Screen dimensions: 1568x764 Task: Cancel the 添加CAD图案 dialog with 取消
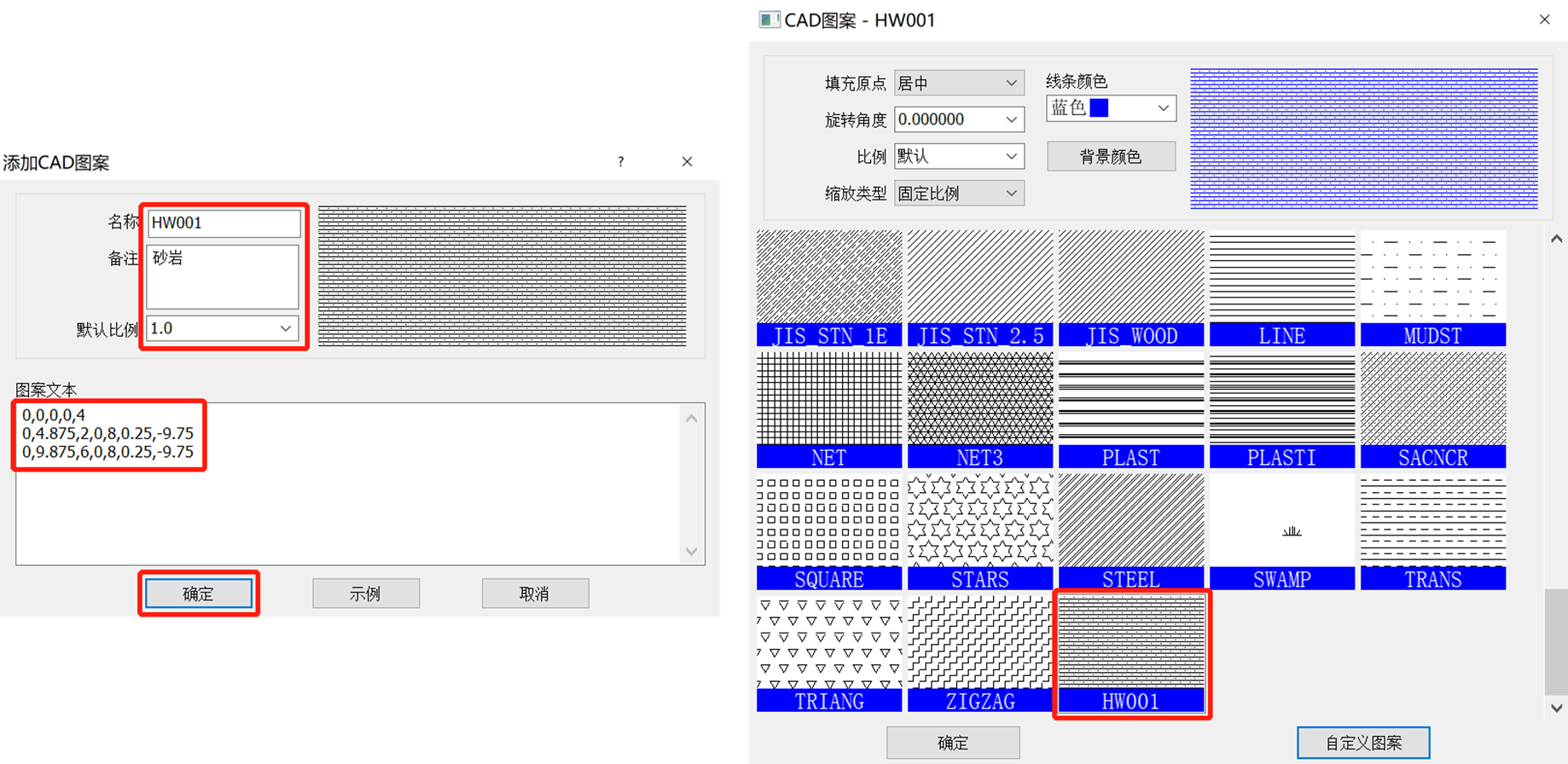[535, 593]
